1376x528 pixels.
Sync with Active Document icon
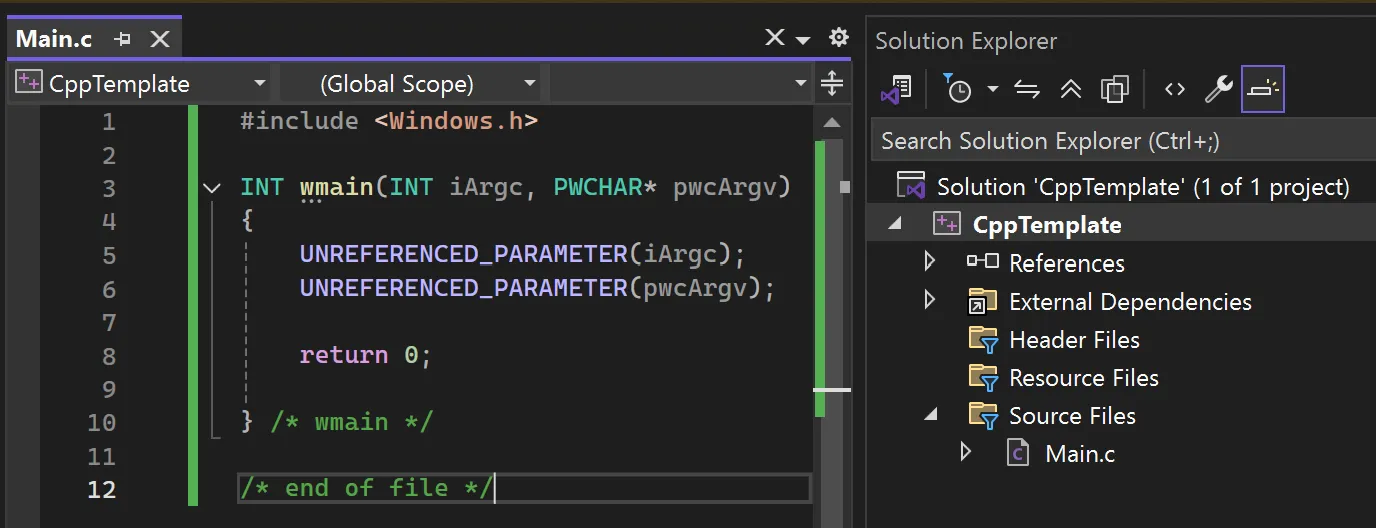click(1027, 89)
